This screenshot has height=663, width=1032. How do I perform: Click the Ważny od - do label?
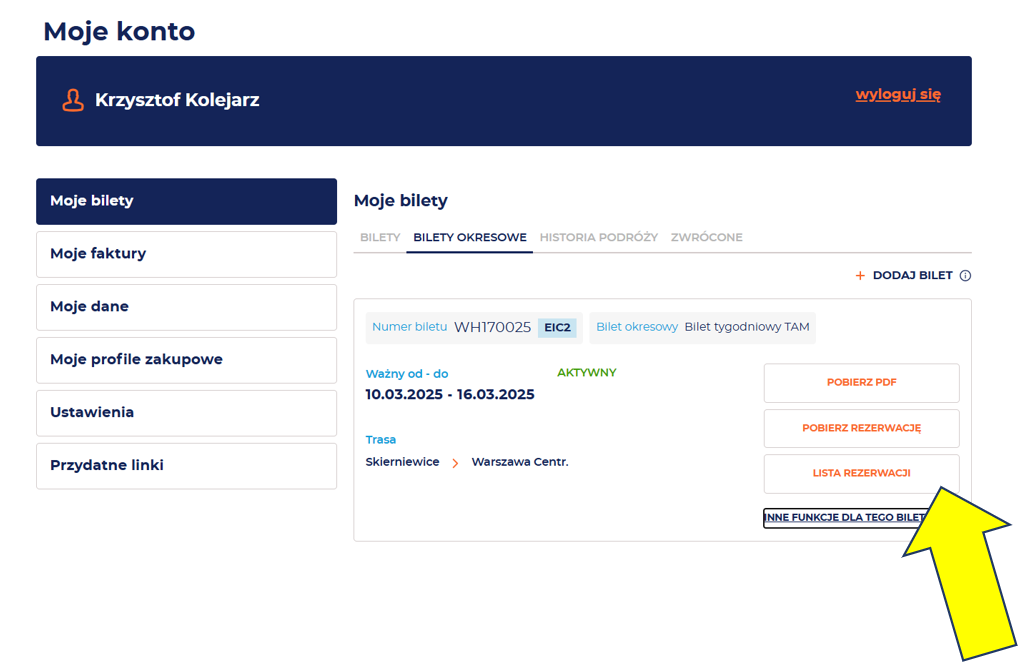407,374
